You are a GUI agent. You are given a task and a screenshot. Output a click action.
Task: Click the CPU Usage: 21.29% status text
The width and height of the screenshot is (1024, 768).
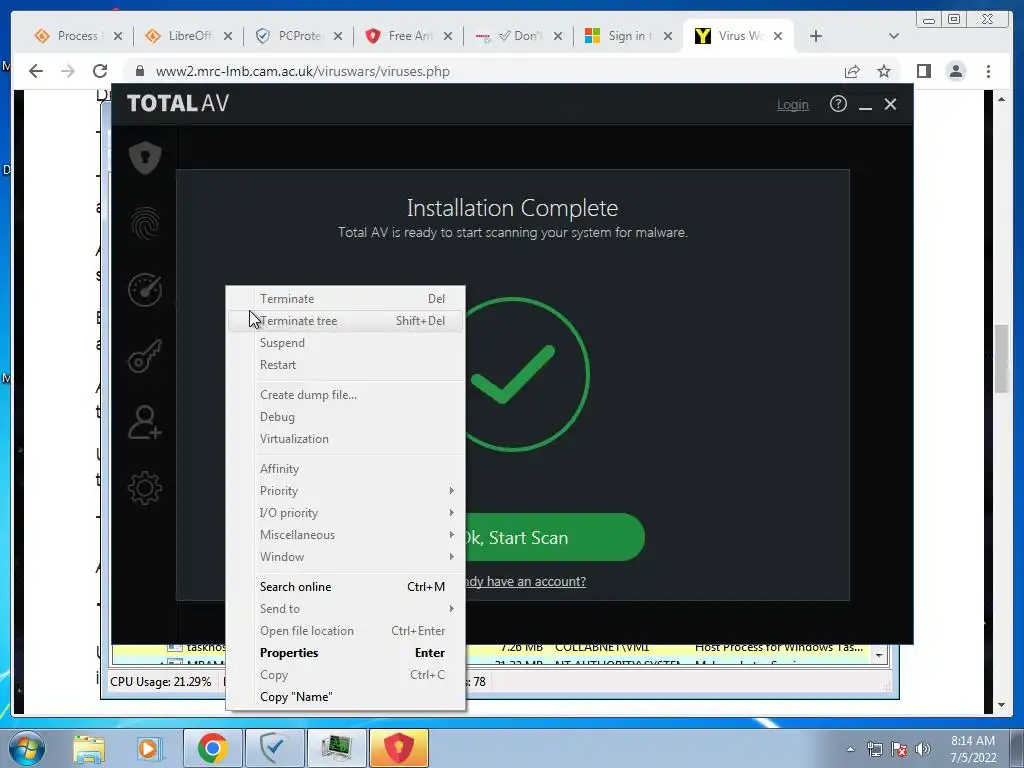point(161,682)
